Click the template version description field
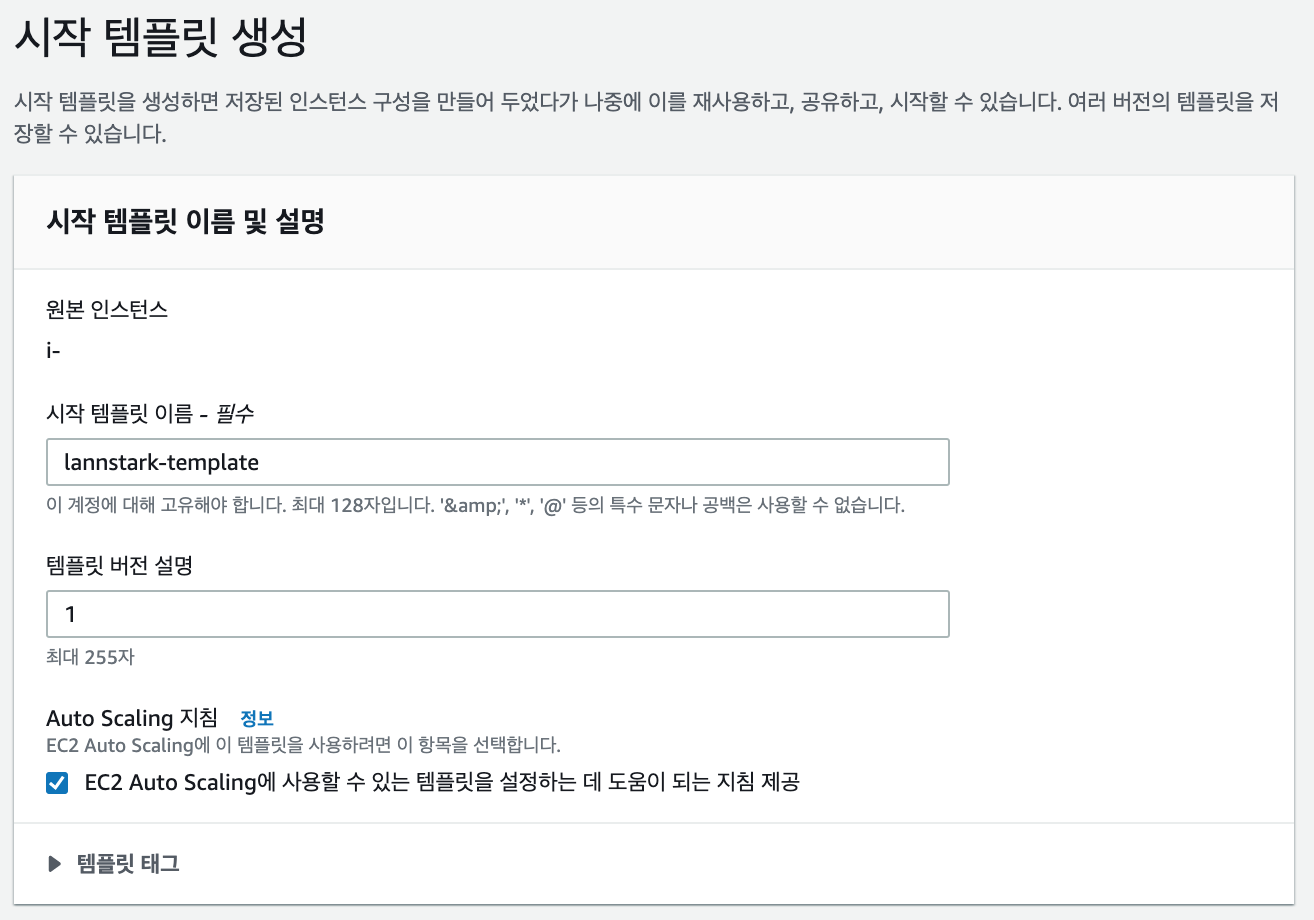1314x920 pixels. [x=497, y=614]
